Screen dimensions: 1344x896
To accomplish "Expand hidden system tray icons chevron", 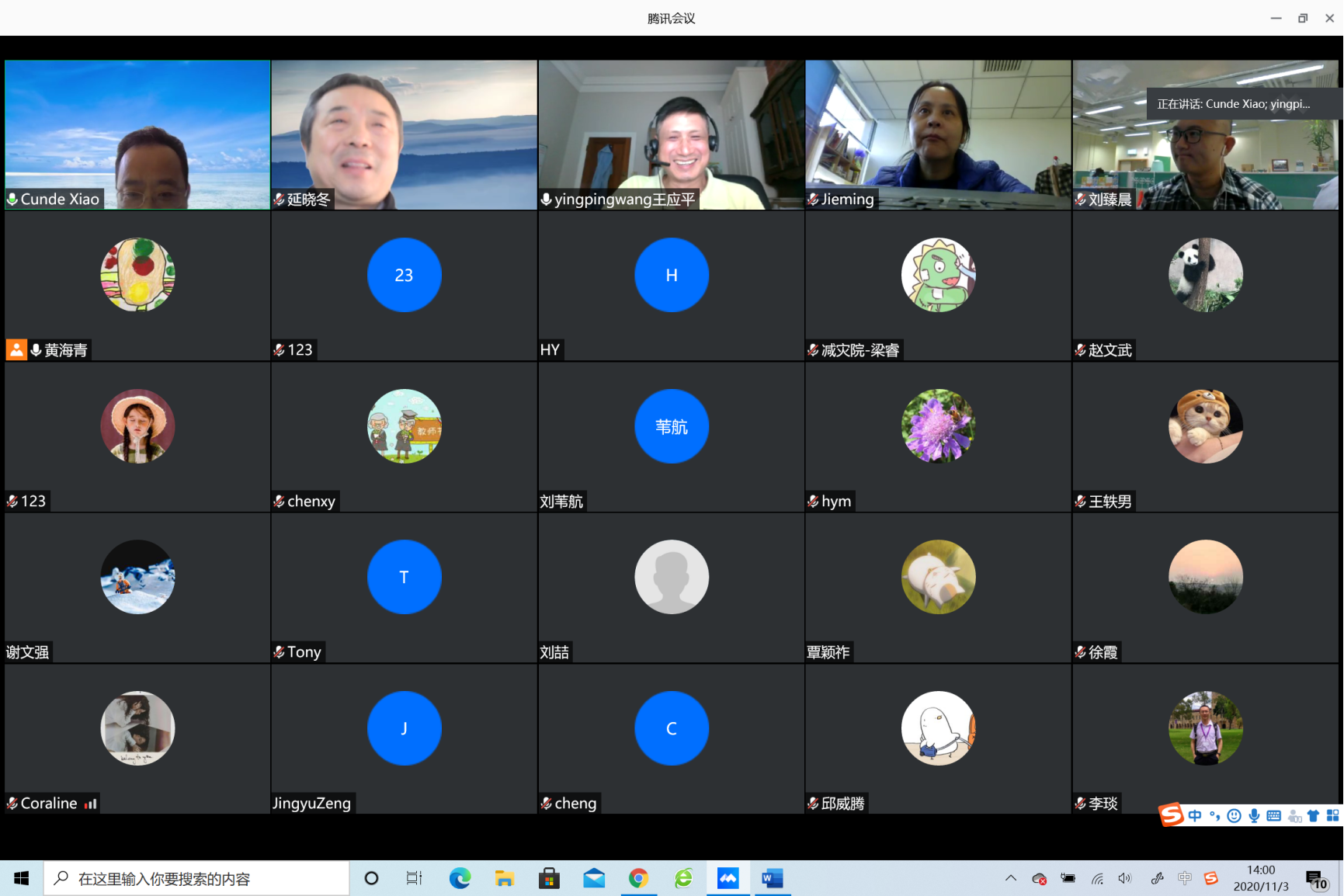I will pos(1010,878).
